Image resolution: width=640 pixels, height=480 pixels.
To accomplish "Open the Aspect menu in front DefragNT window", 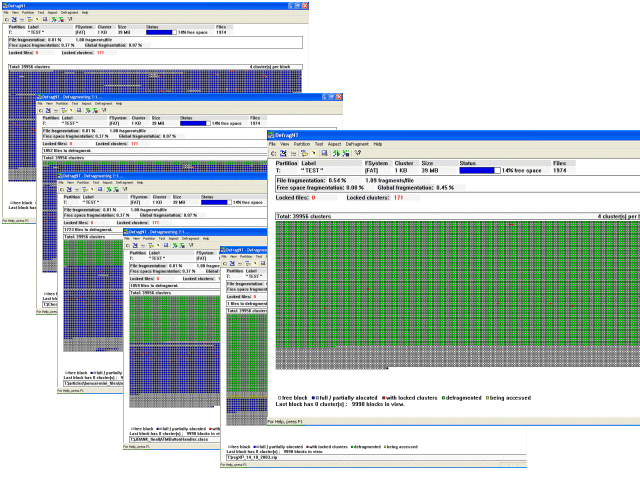I will (334, 144).
